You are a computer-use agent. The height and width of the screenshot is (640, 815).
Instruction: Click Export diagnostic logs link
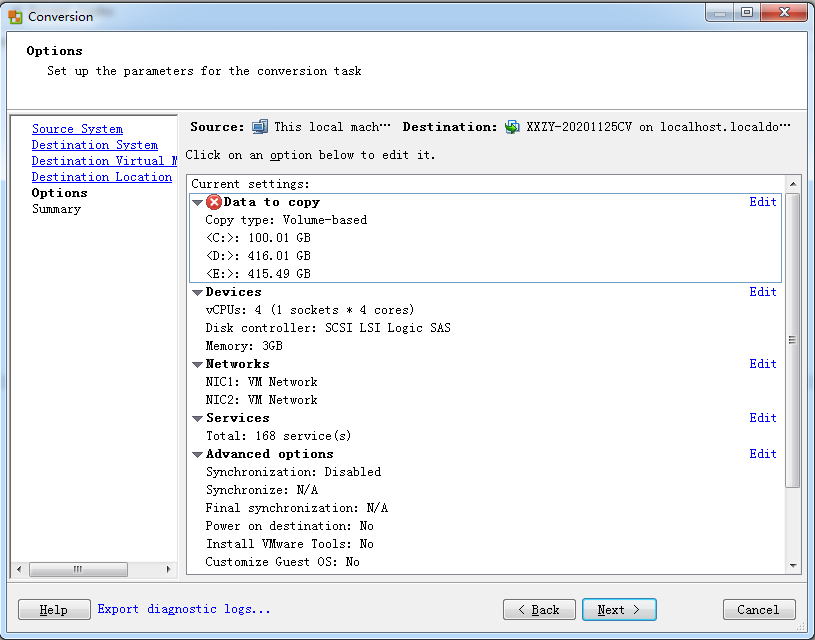[x=184, y=609]
